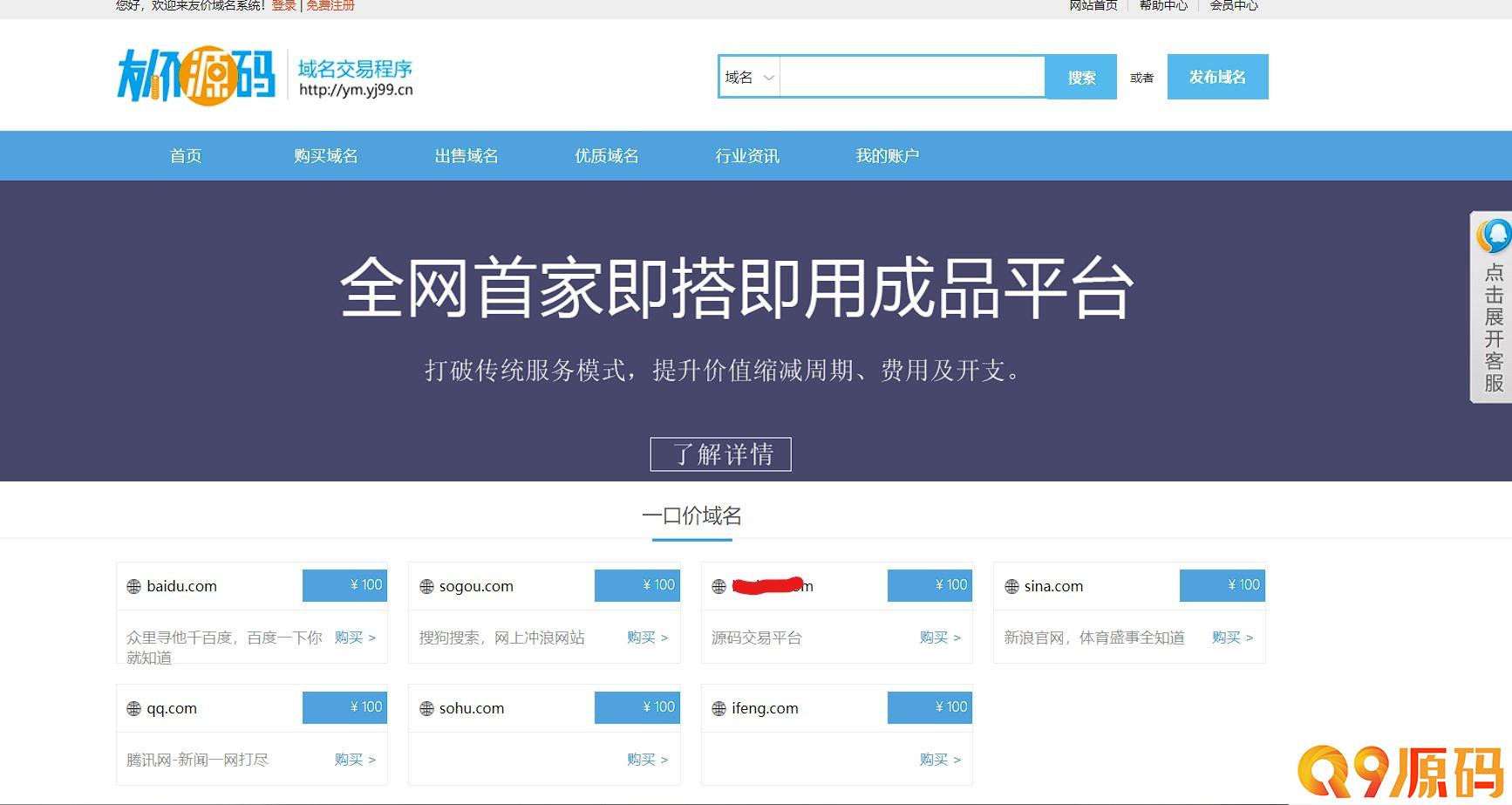1512x805 pixels.
Task: Click the sogou.com domain name
Action: click(476, 586)
